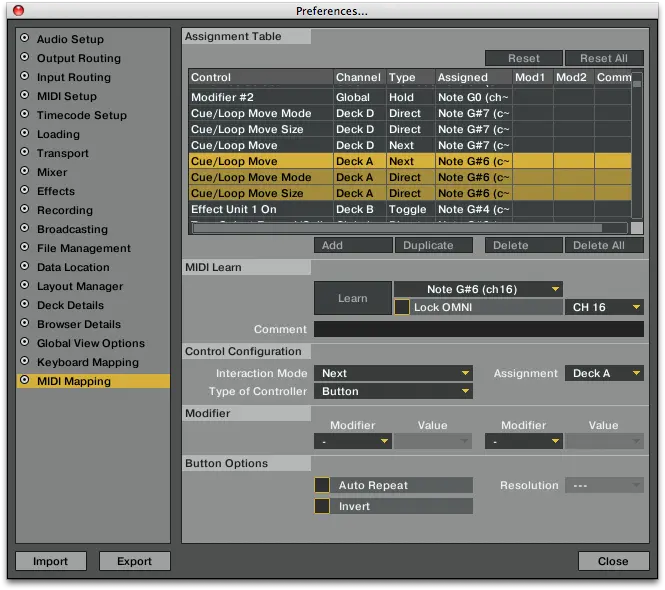Viewport: 665px width, 590px height.
Task: Click the Export button
Action: [134, 561]
